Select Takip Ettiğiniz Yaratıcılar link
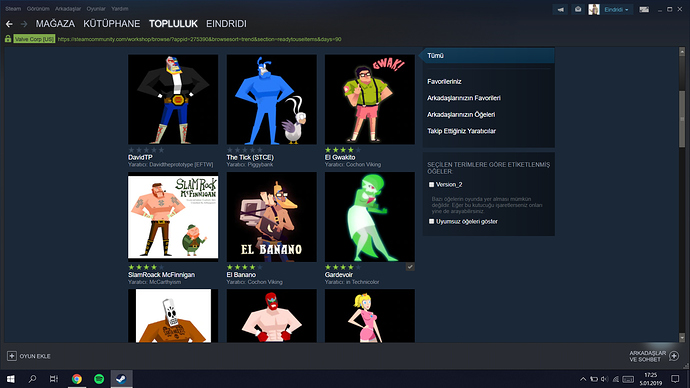 (x=461, y=131)
